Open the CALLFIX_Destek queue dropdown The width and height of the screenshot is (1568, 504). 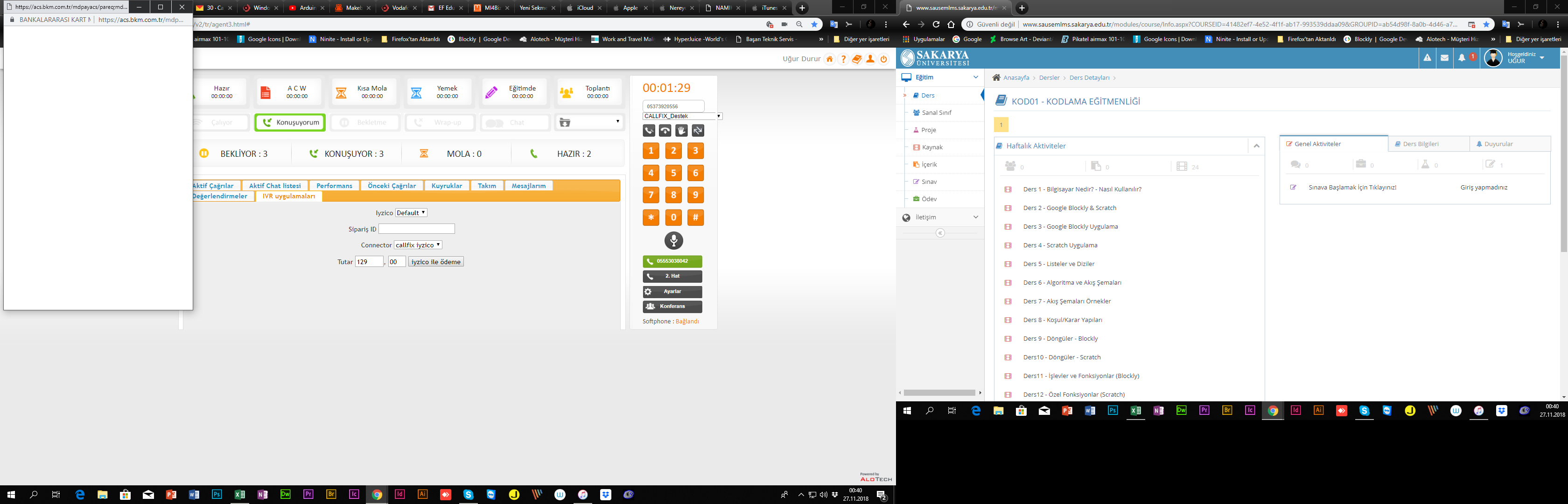point(682,116)
